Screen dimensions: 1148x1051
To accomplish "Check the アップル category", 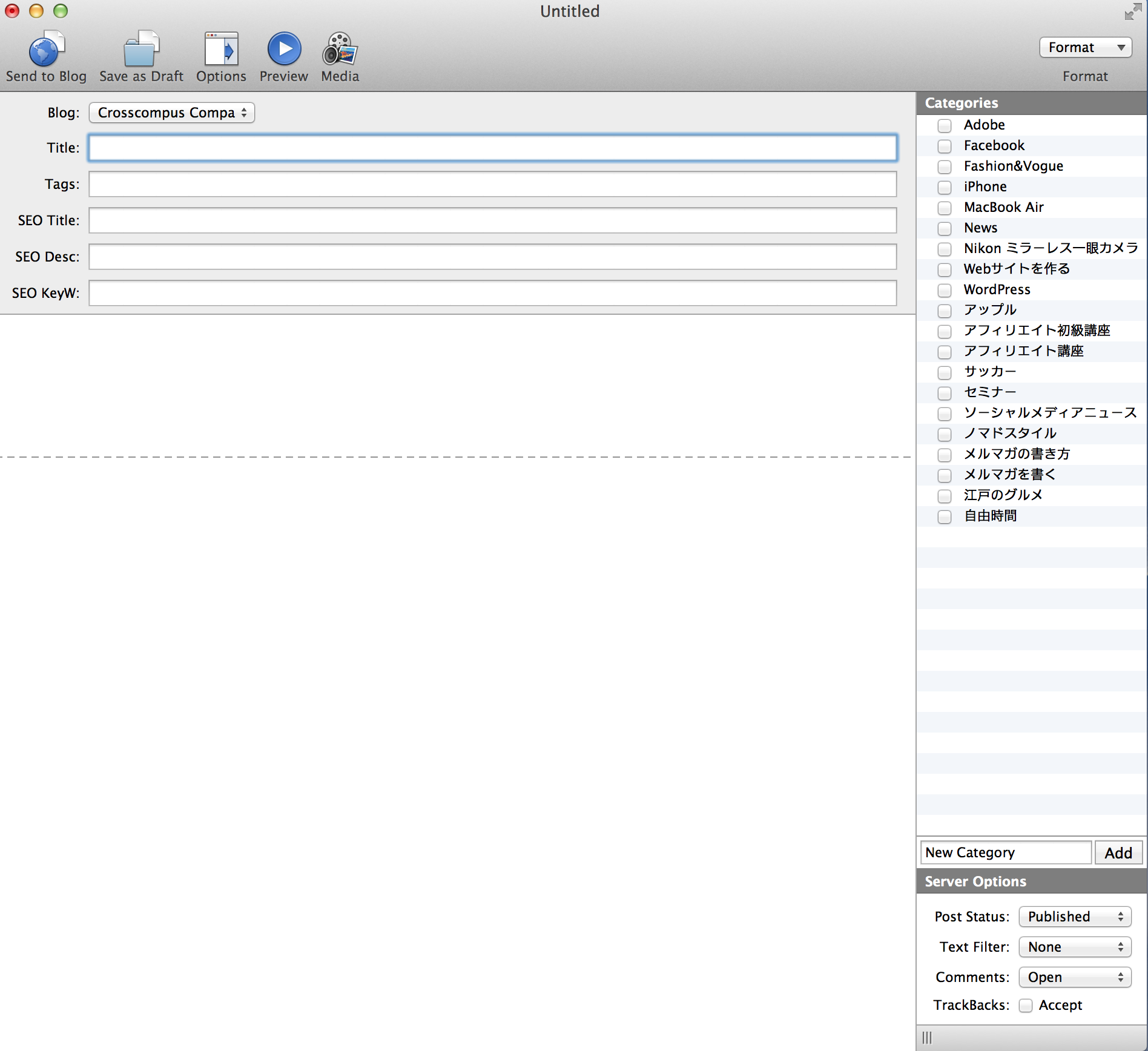I will (x=945, y=311).
